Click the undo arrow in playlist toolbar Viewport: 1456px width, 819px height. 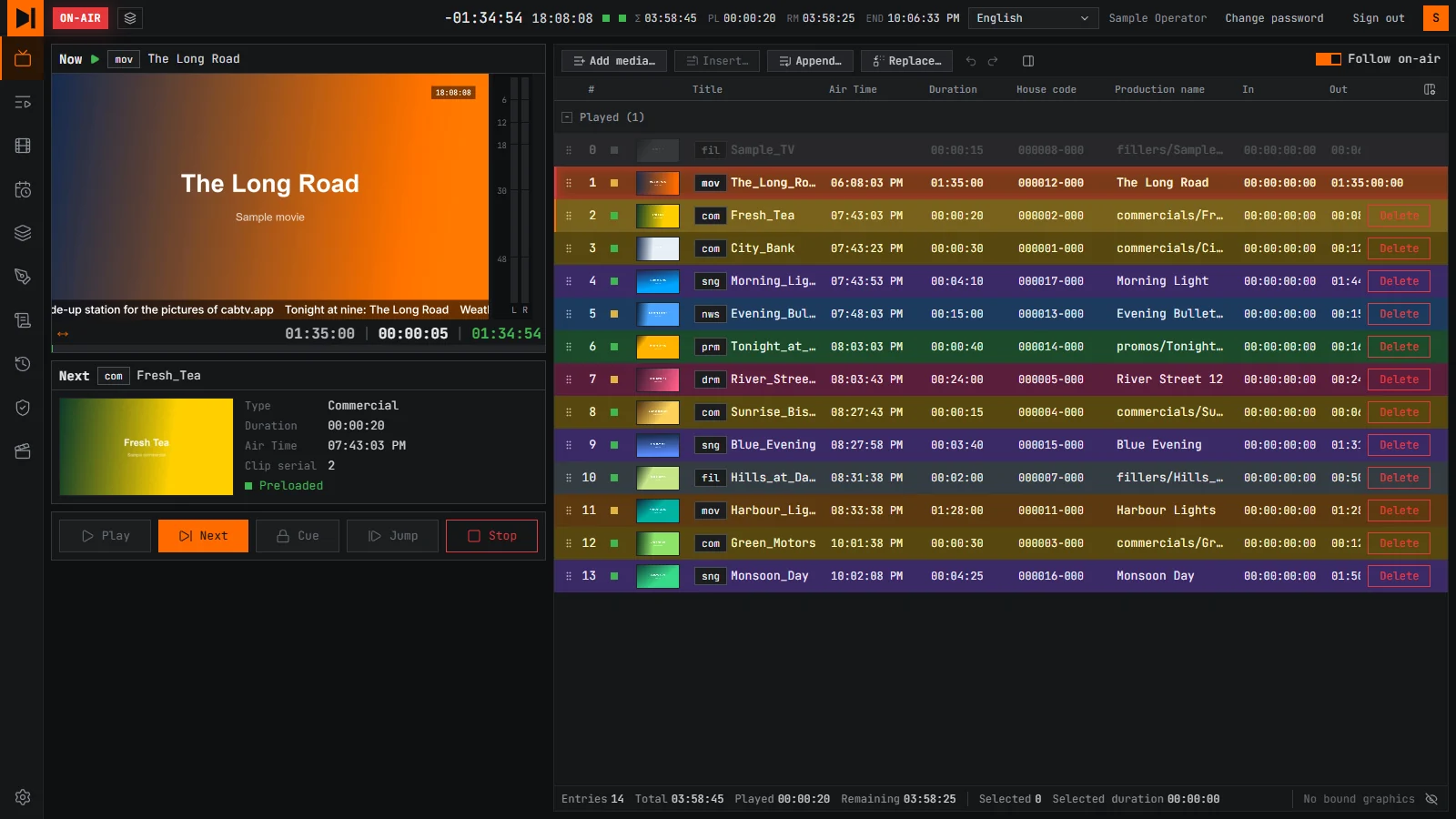971,61
